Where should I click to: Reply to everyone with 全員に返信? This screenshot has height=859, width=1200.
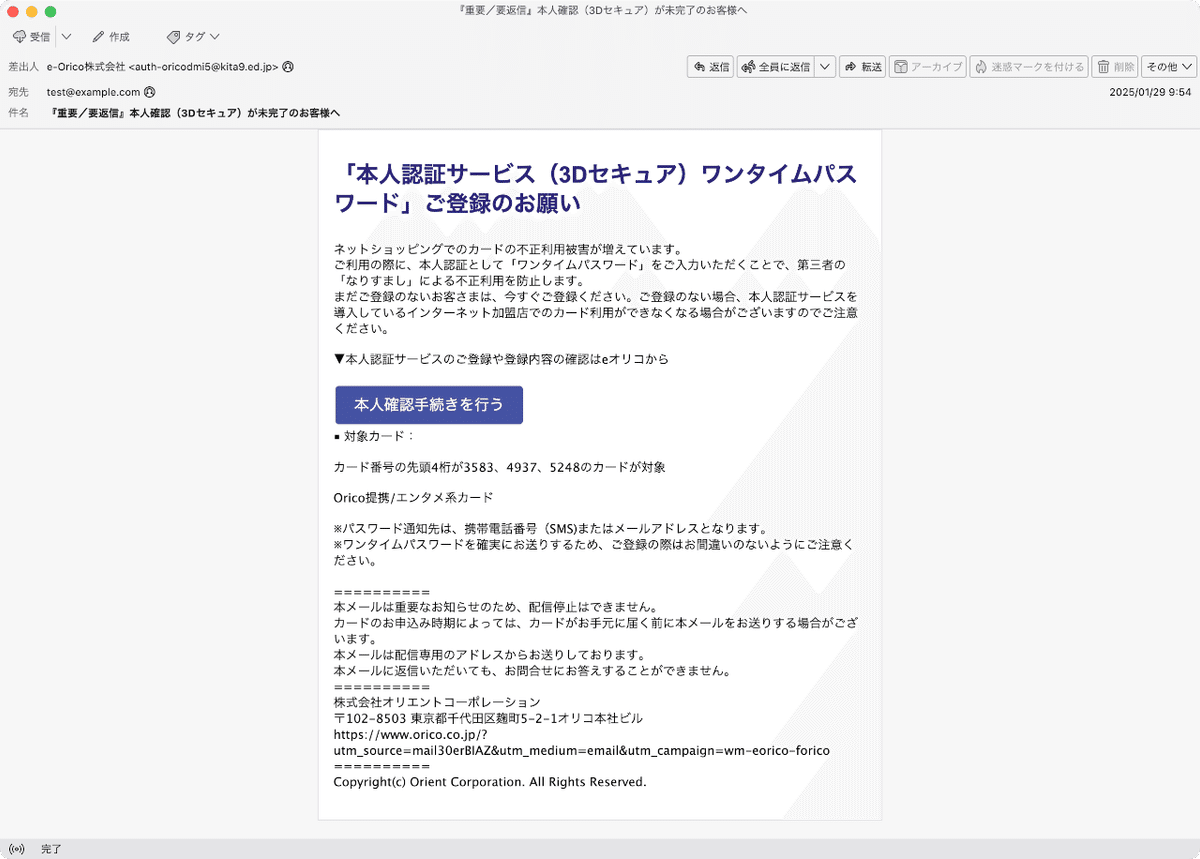tap(775, 67)
